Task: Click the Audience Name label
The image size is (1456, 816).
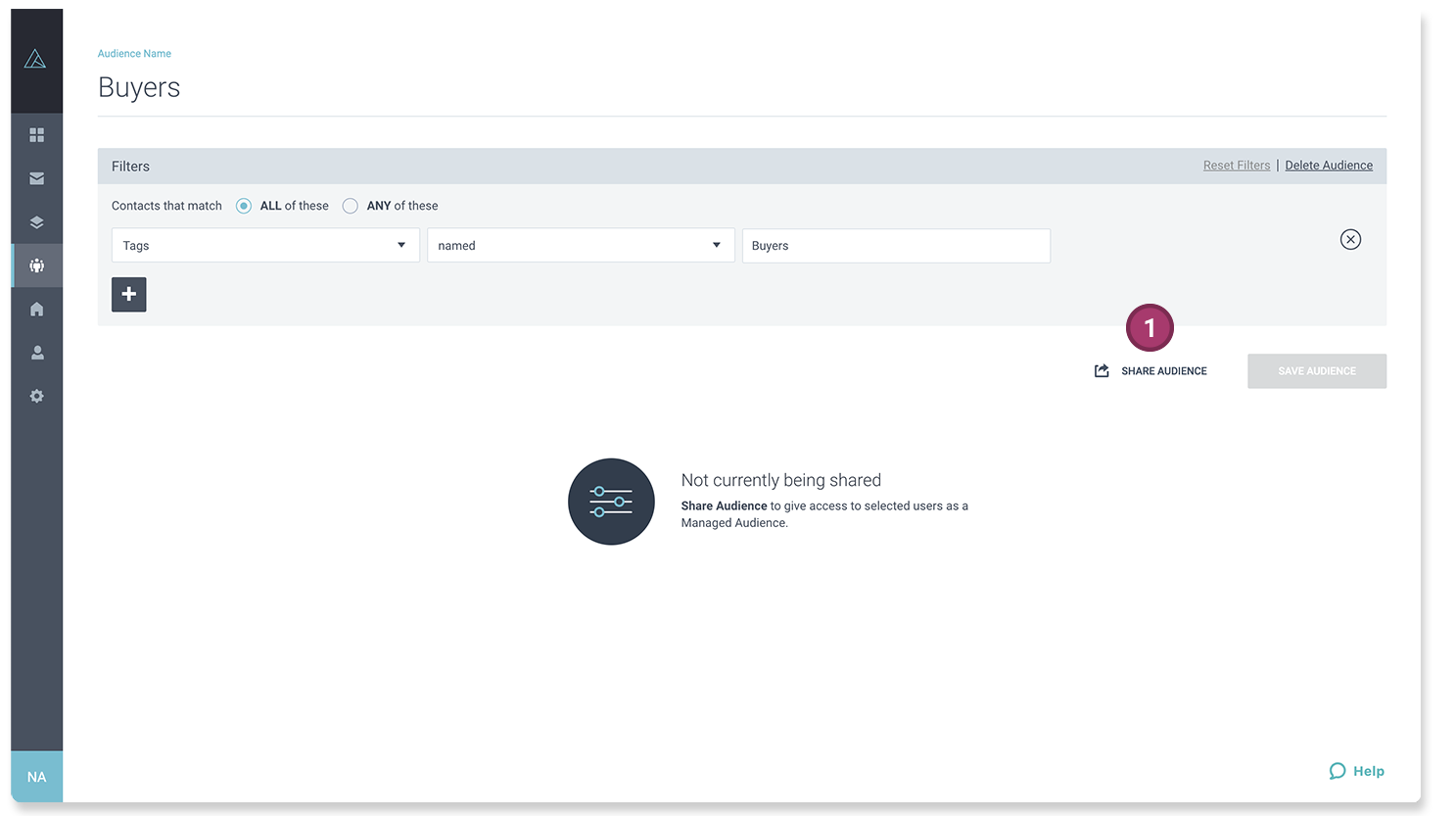Action: point(134,54)
